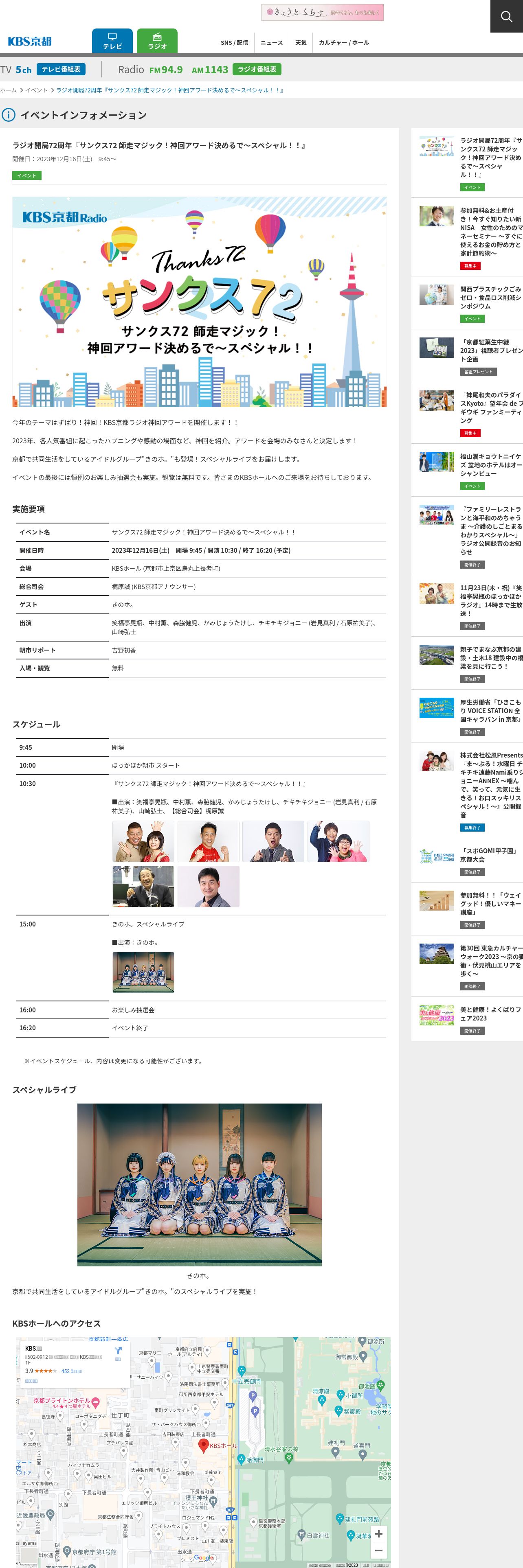This screenshot has width=523, height=1568.
Task: Open sidebar サンクス72 師走マジック article
Action: pyautogui.click(x=467, y=162)
